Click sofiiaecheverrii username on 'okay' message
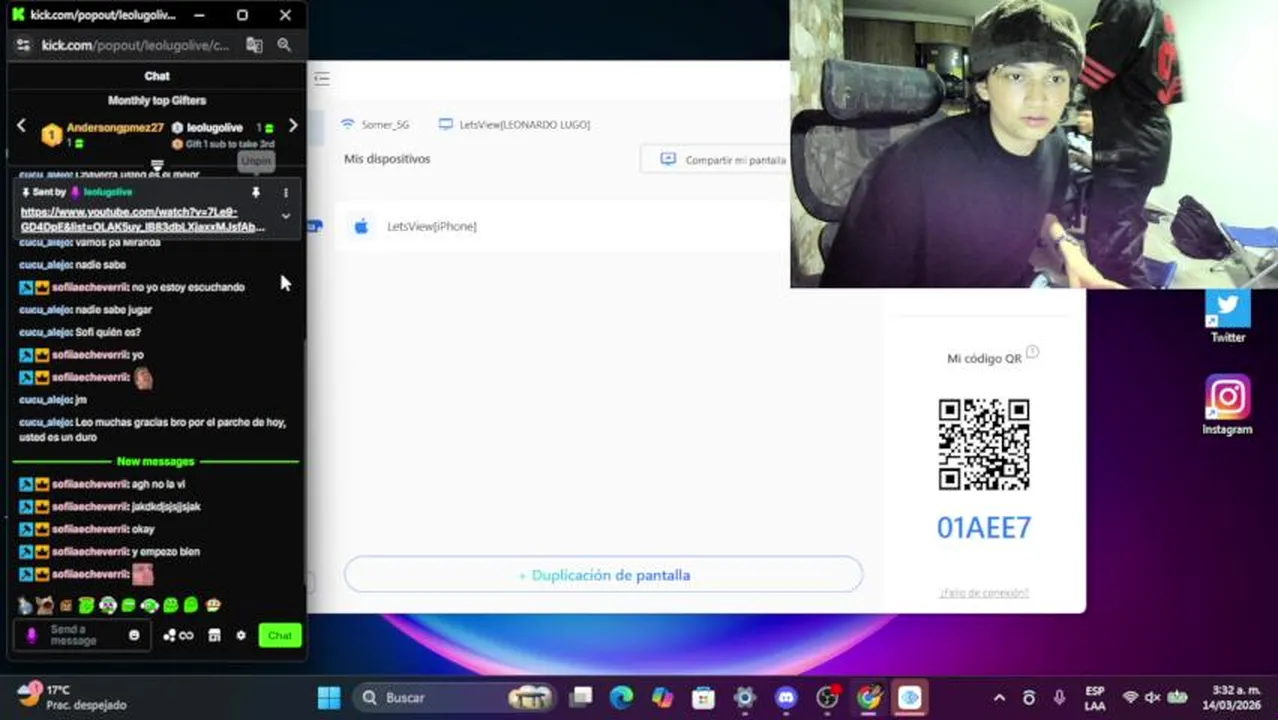Image resolution: width=1278 pixels, height=720 pixels. point(90,529)
